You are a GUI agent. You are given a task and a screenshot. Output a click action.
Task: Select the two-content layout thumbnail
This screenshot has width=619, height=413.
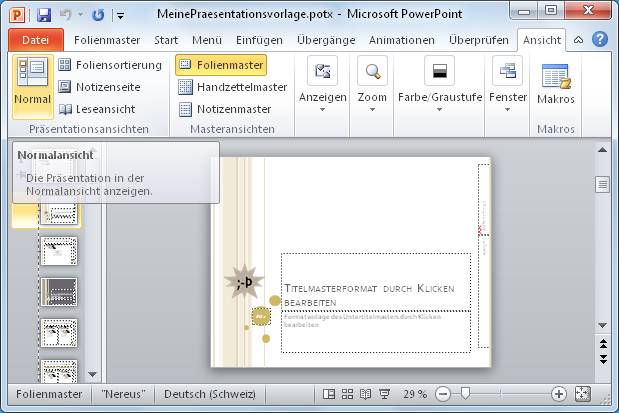click(59, 333)
